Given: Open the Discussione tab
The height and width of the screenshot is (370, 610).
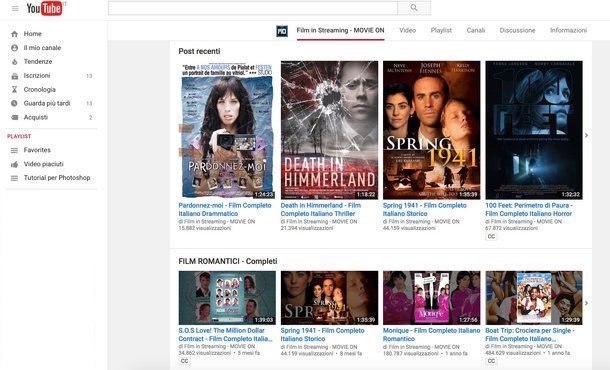Looking at the screenshot, I should [x=517, y=30].
